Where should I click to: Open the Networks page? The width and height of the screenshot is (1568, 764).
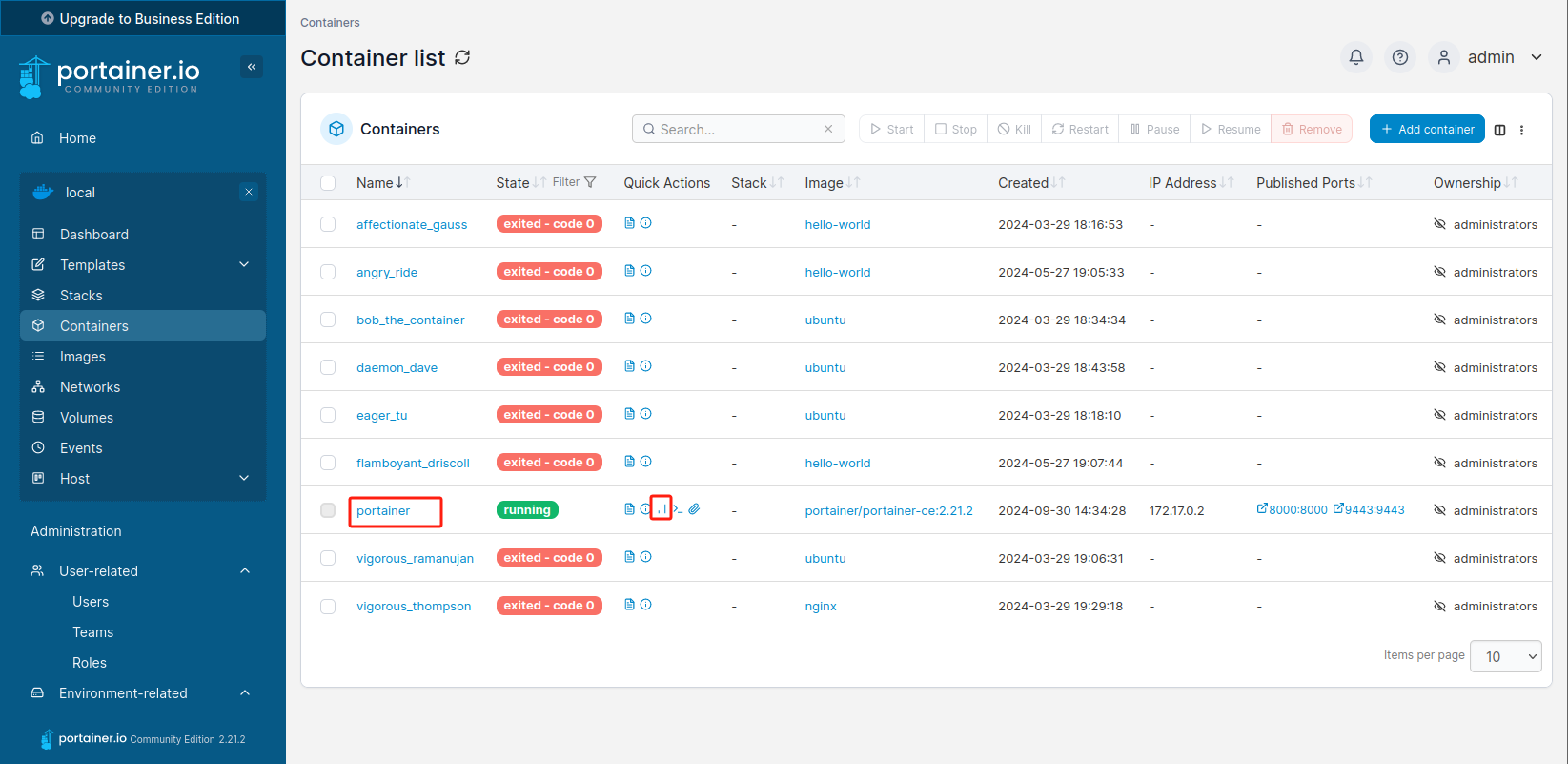[91, 387]
